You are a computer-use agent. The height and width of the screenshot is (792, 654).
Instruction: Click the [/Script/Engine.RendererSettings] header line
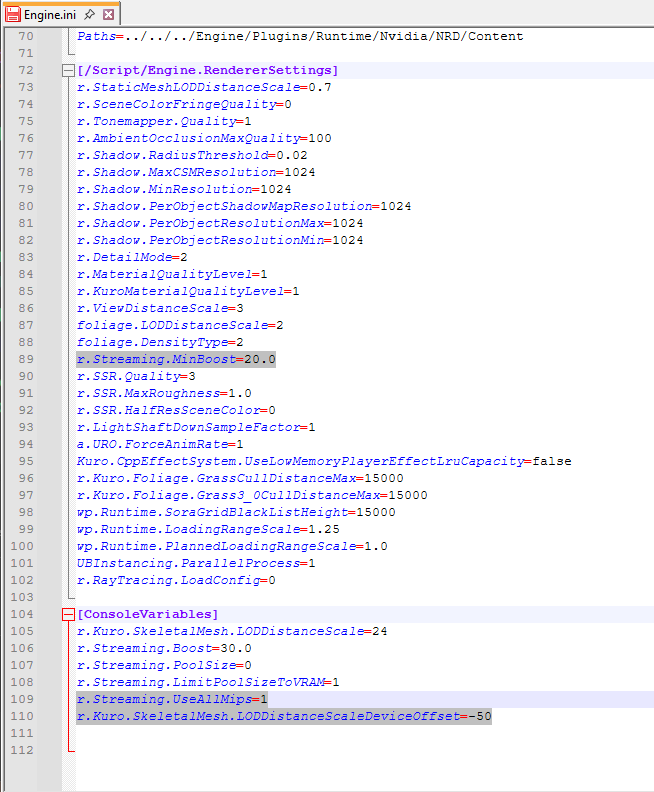coord(207,70)
